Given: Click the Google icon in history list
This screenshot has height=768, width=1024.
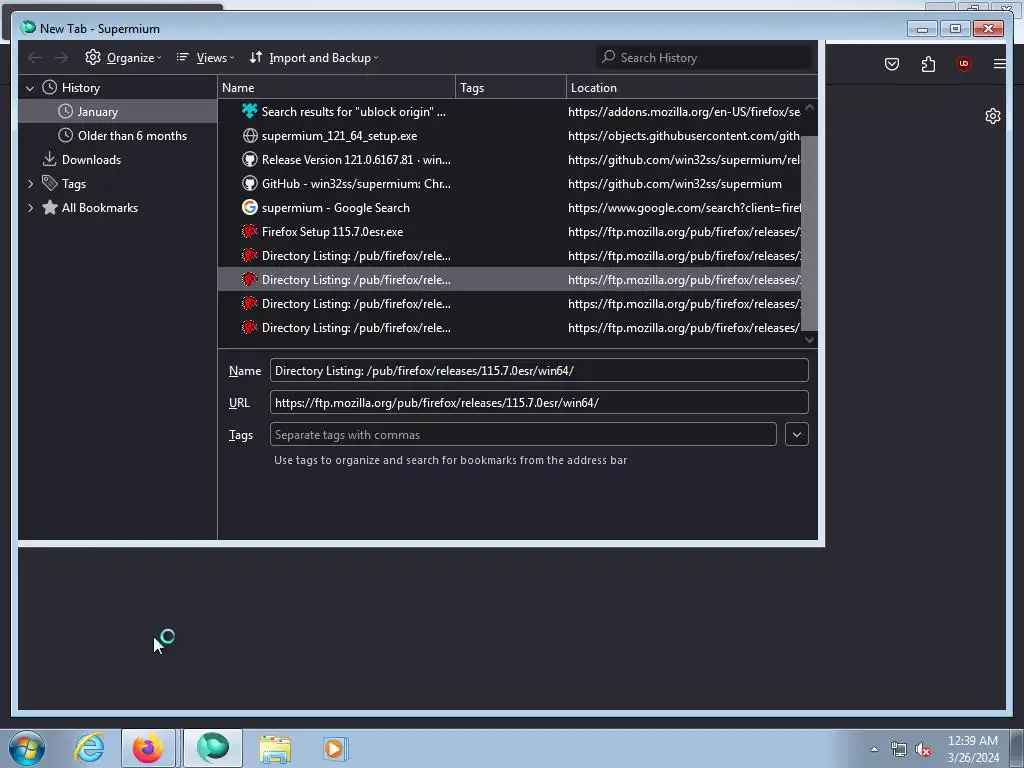Looking at the screenshot, I should pyautogui.click(x=249, y=208).
